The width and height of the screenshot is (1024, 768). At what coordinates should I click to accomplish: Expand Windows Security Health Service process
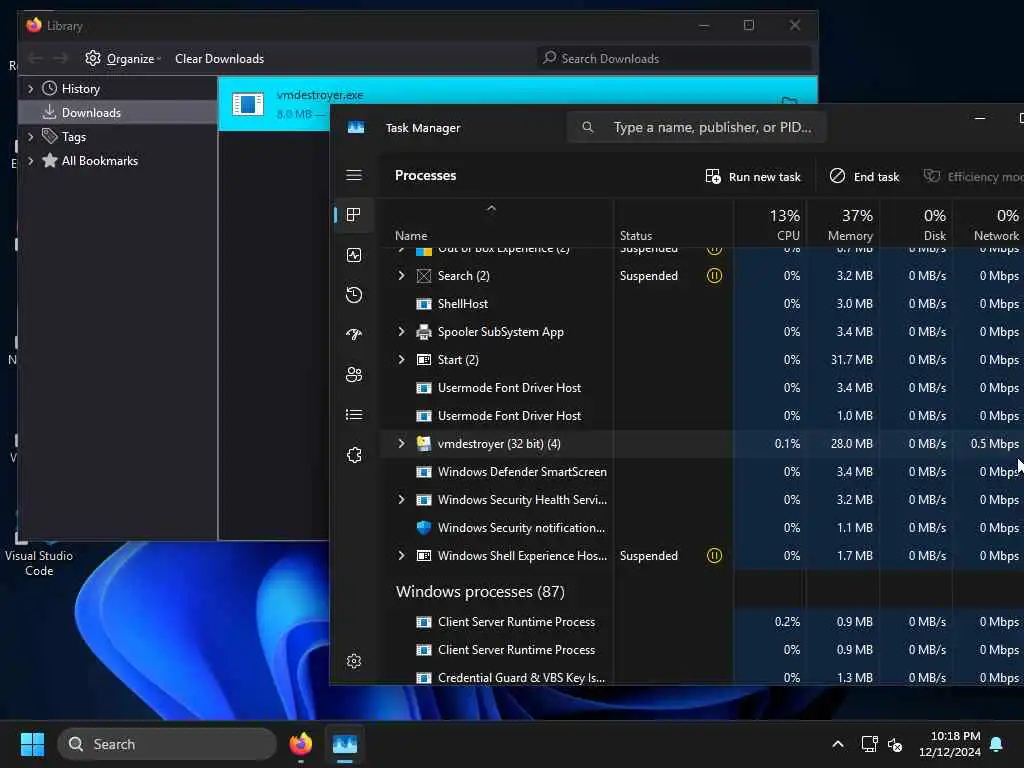click(x=401, y=500)
